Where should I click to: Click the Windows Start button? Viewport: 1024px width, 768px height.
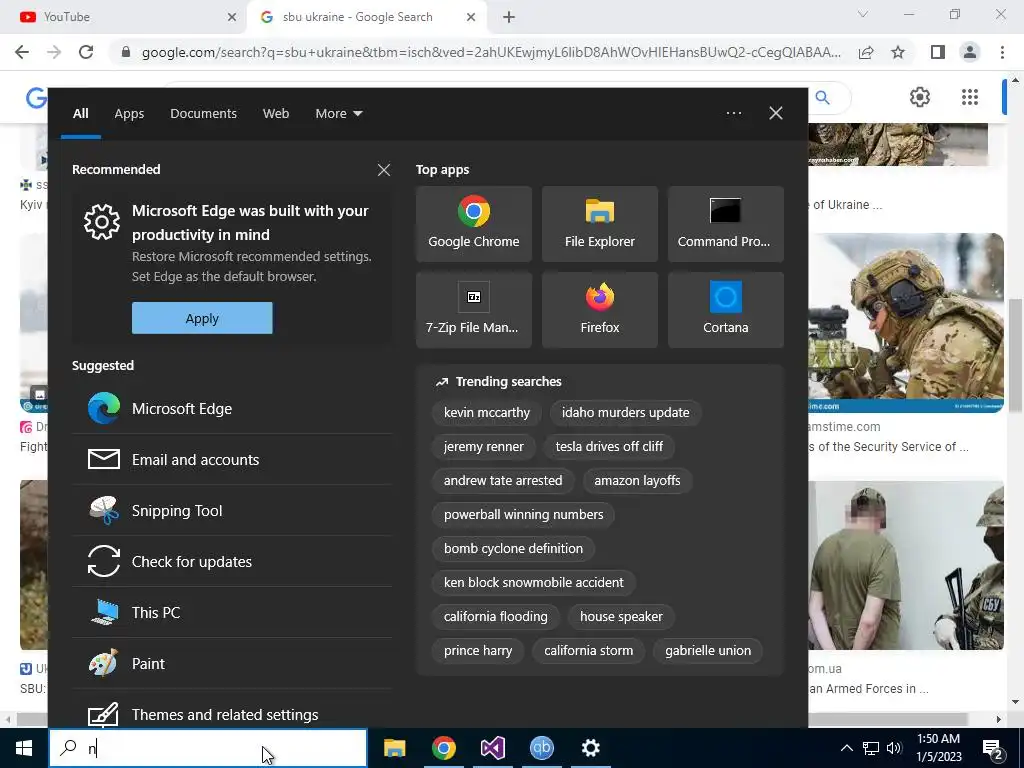click(x=24, y=748)
